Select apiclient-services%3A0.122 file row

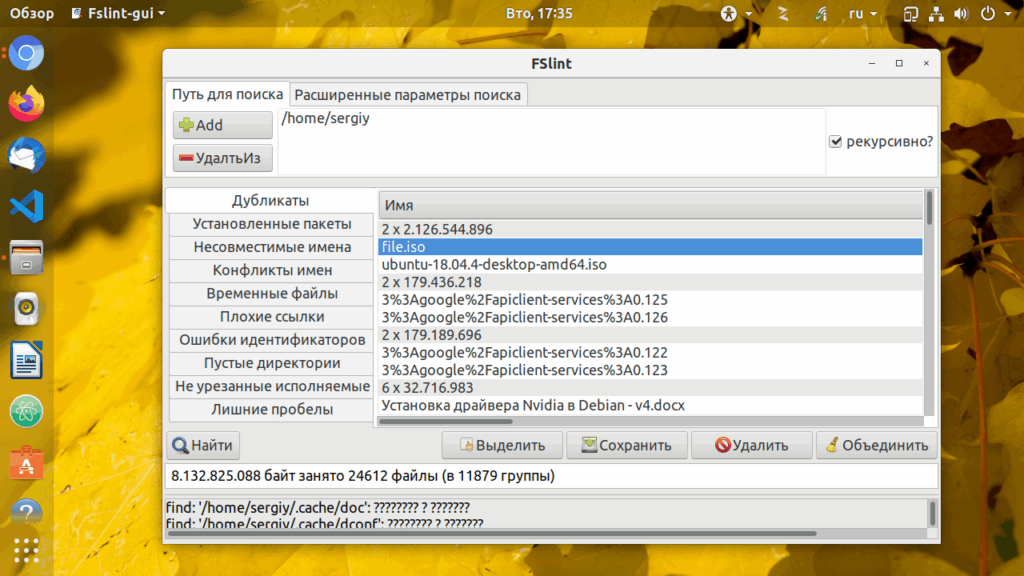point(650,353)
